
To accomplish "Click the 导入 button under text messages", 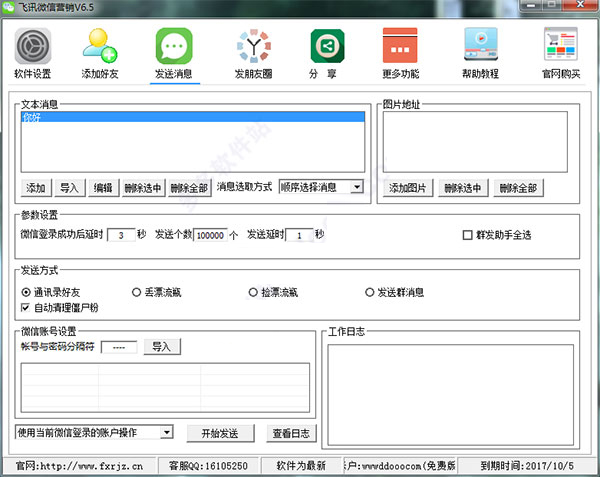I will click(70, 188).
